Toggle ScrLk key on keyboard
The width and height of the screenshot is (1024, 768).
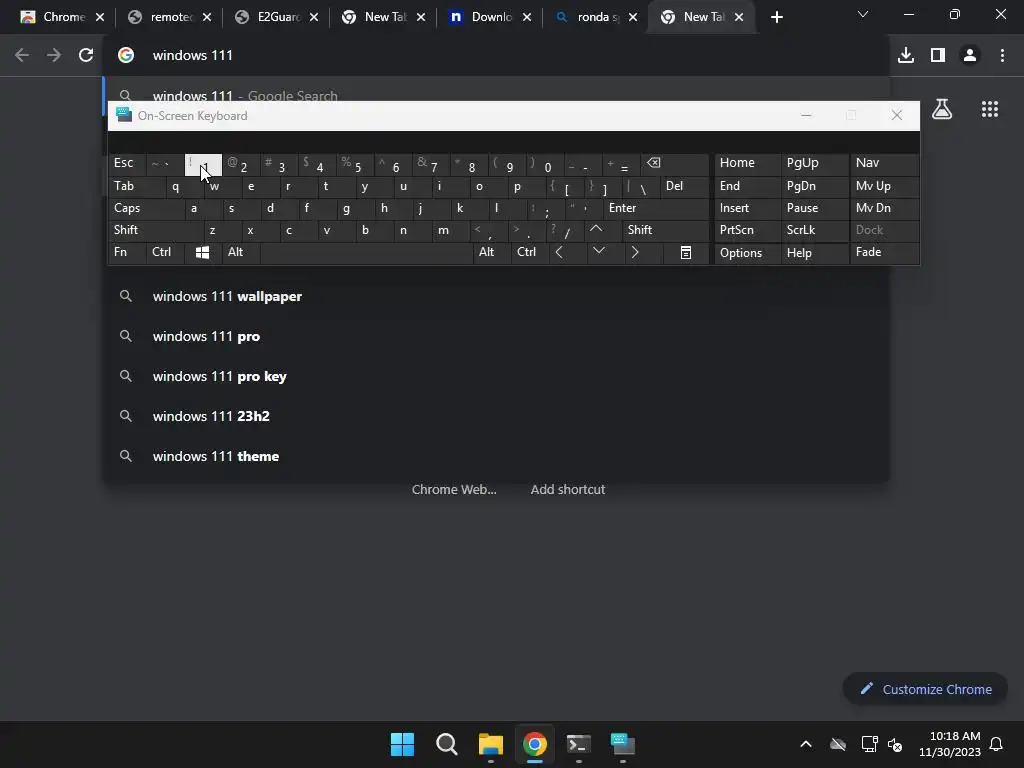[814, 230]
